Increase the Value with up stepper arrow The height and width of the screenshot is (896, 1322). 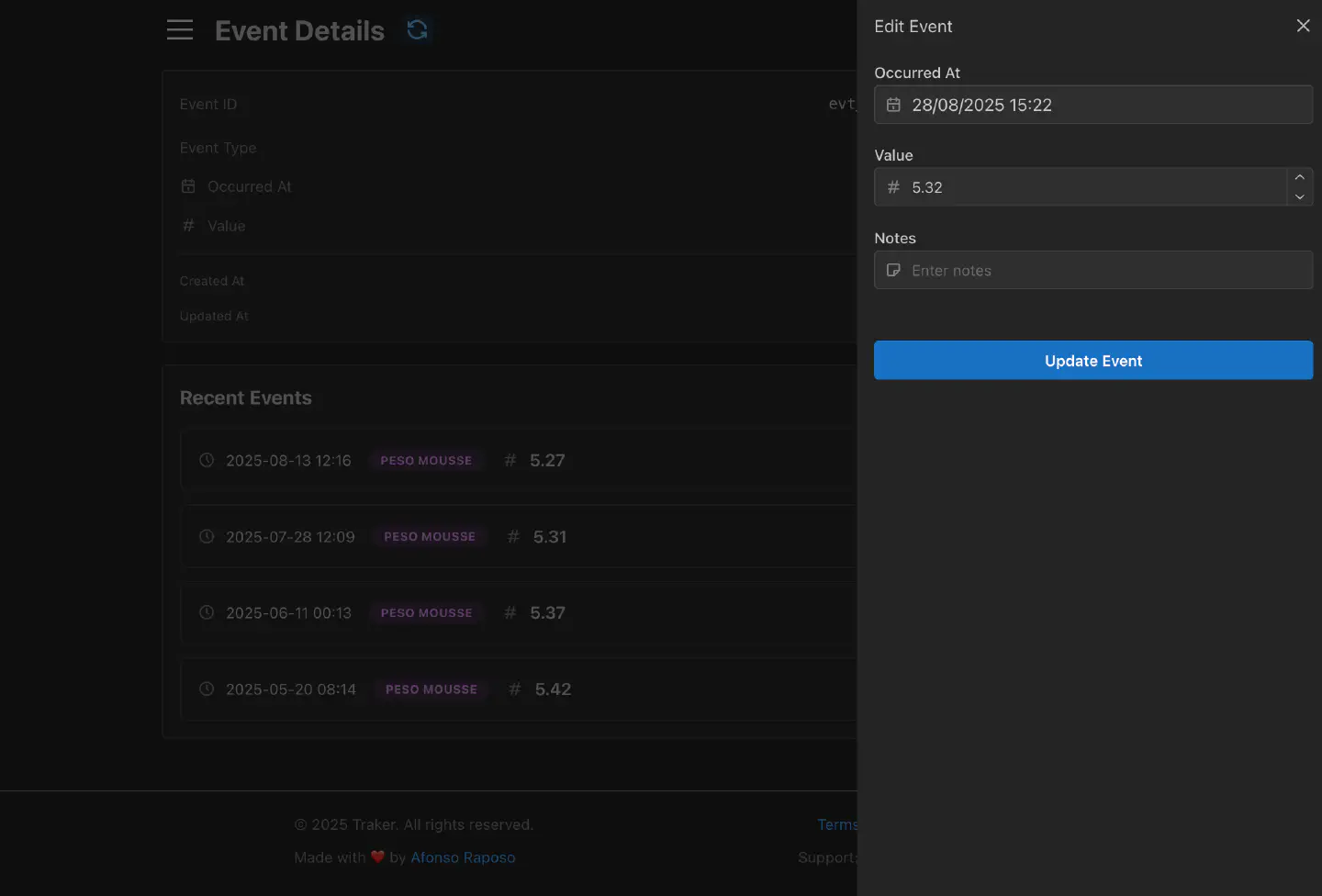coord(1299,177)
